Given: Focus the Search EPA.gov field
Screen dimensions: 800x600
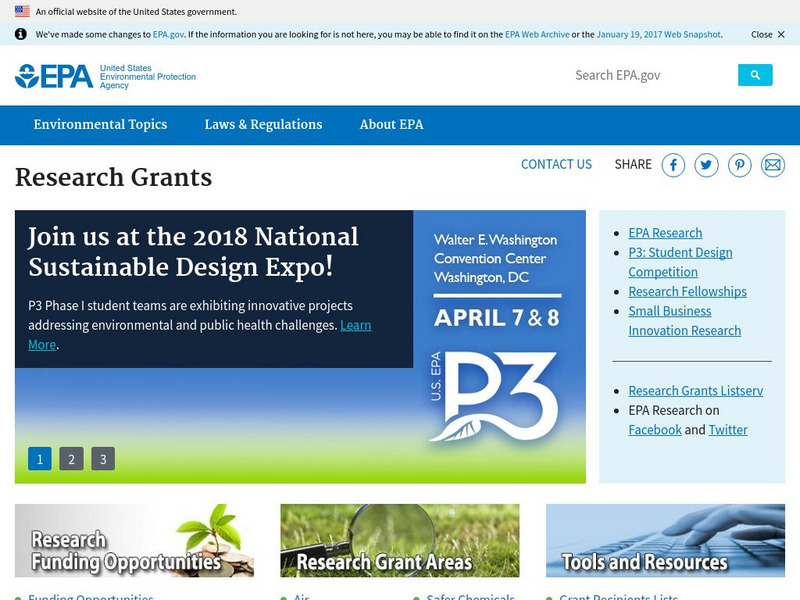Looking at the screenshot, I should (x=653, y=75).
